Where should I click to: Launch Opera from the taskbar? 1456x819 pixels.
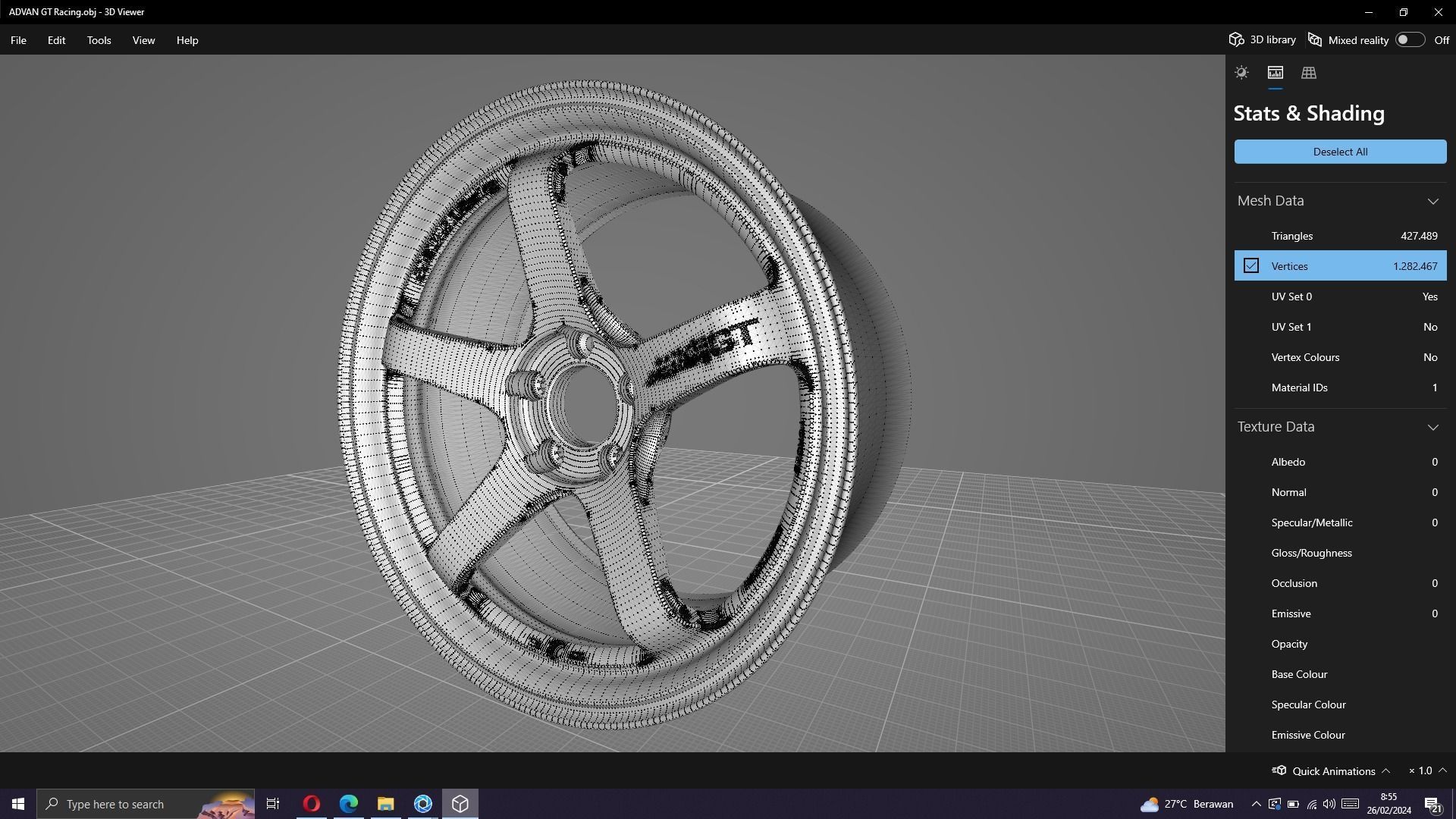pos(311,804)
